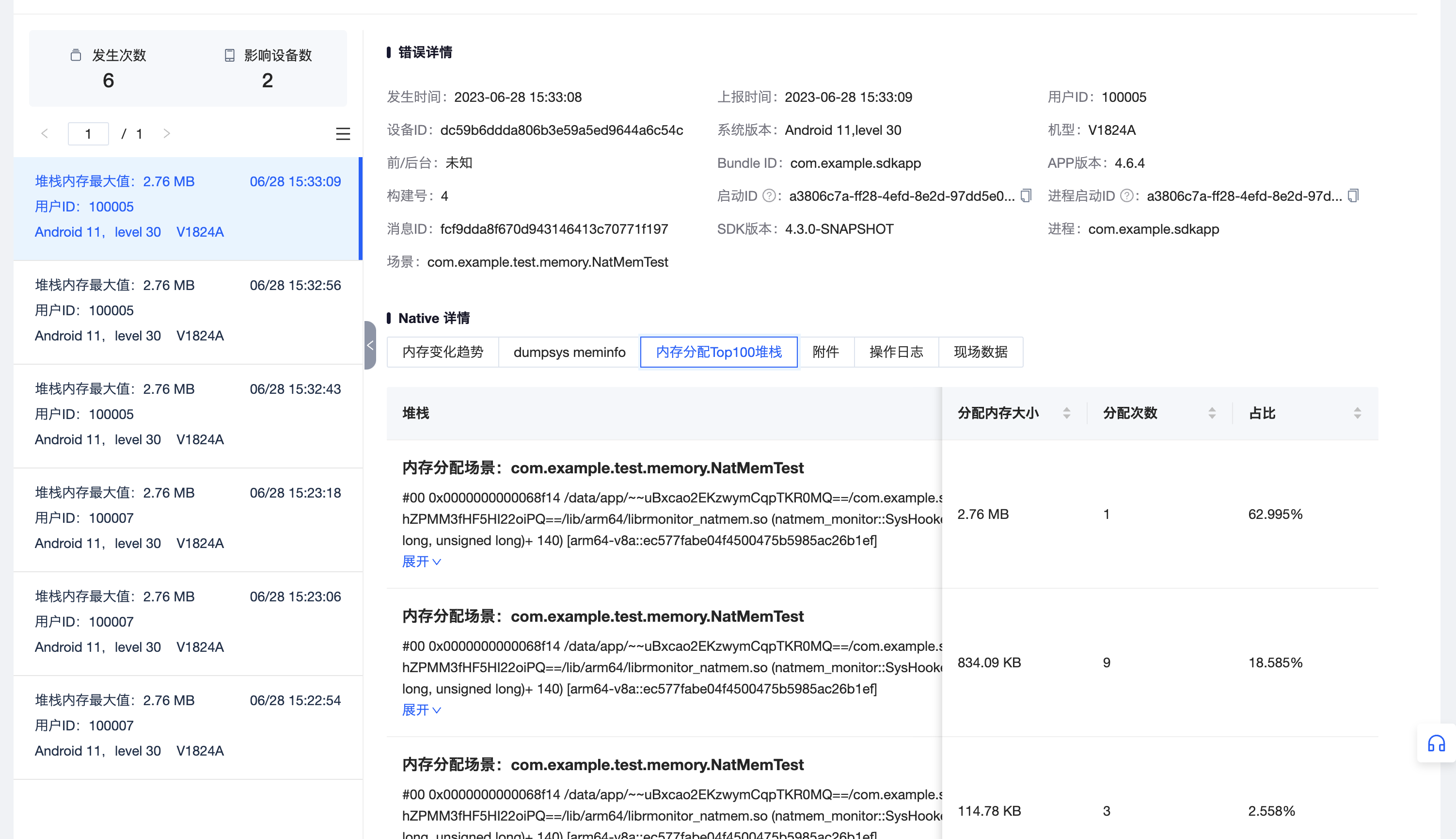Click 系统版本 Android 11,level 30 value

pyautogui.click(x=843, y=130)
